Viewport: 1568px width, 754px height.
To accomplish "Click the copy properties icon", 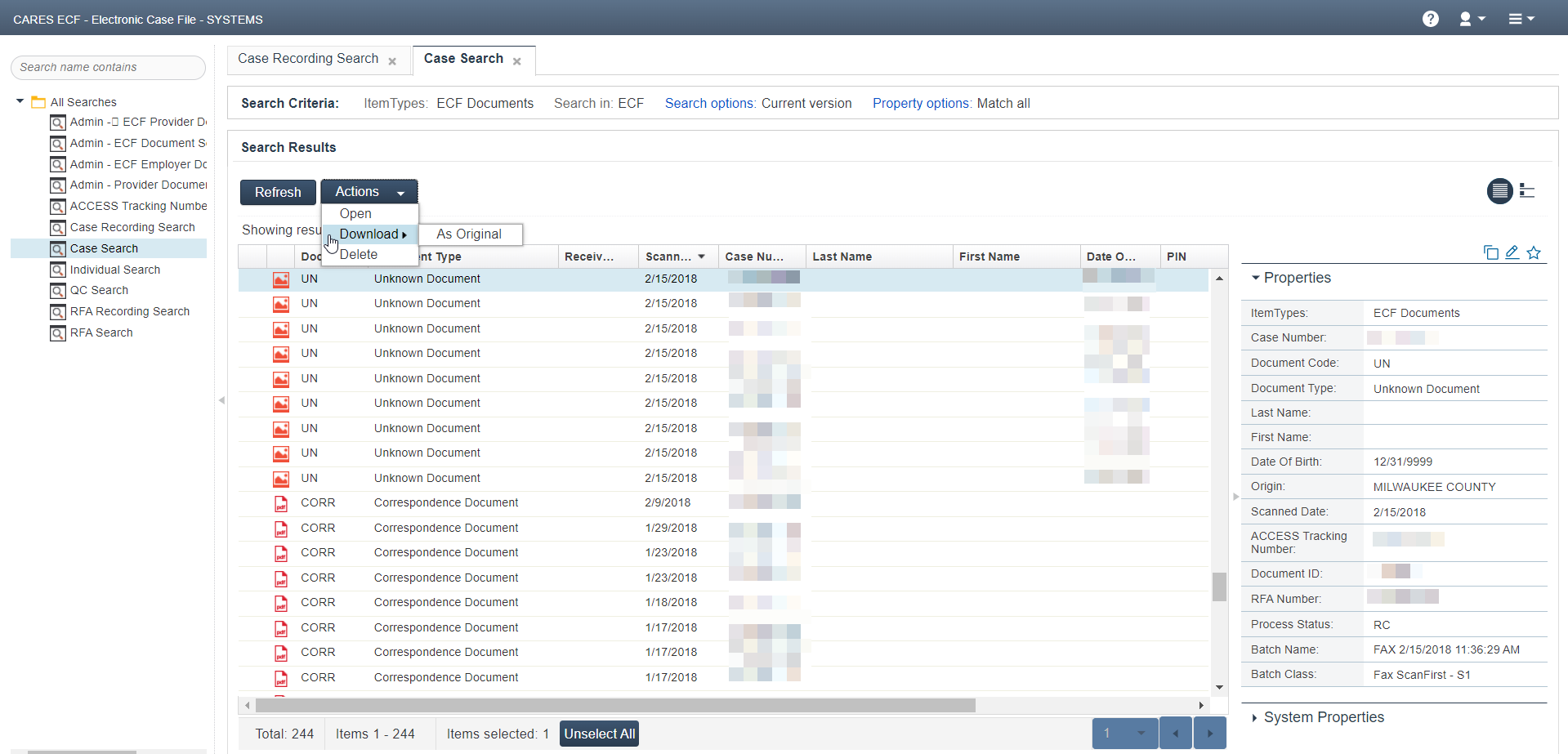I will pos(1490,252).
